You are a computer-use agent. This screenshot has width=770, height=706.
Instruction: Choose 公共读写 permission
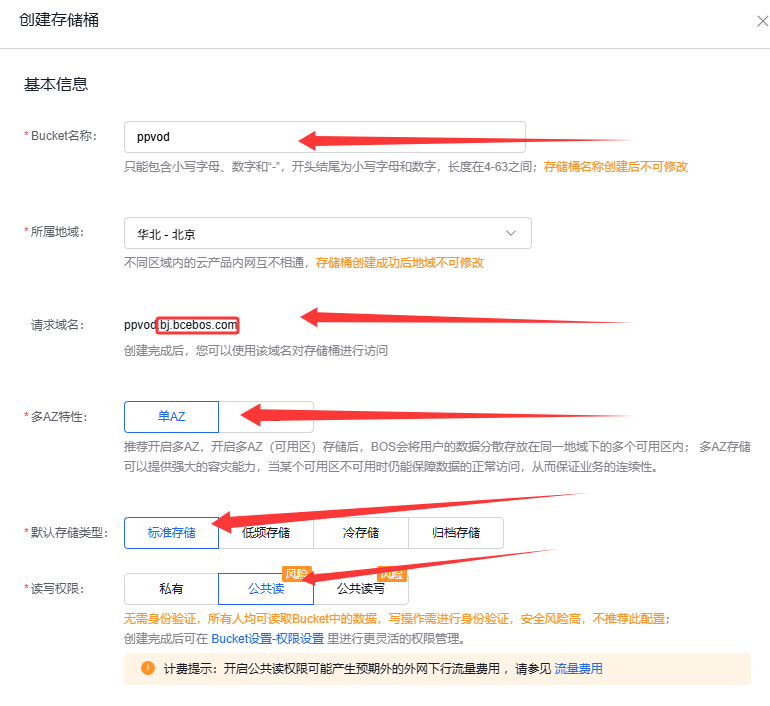[361, 589]
